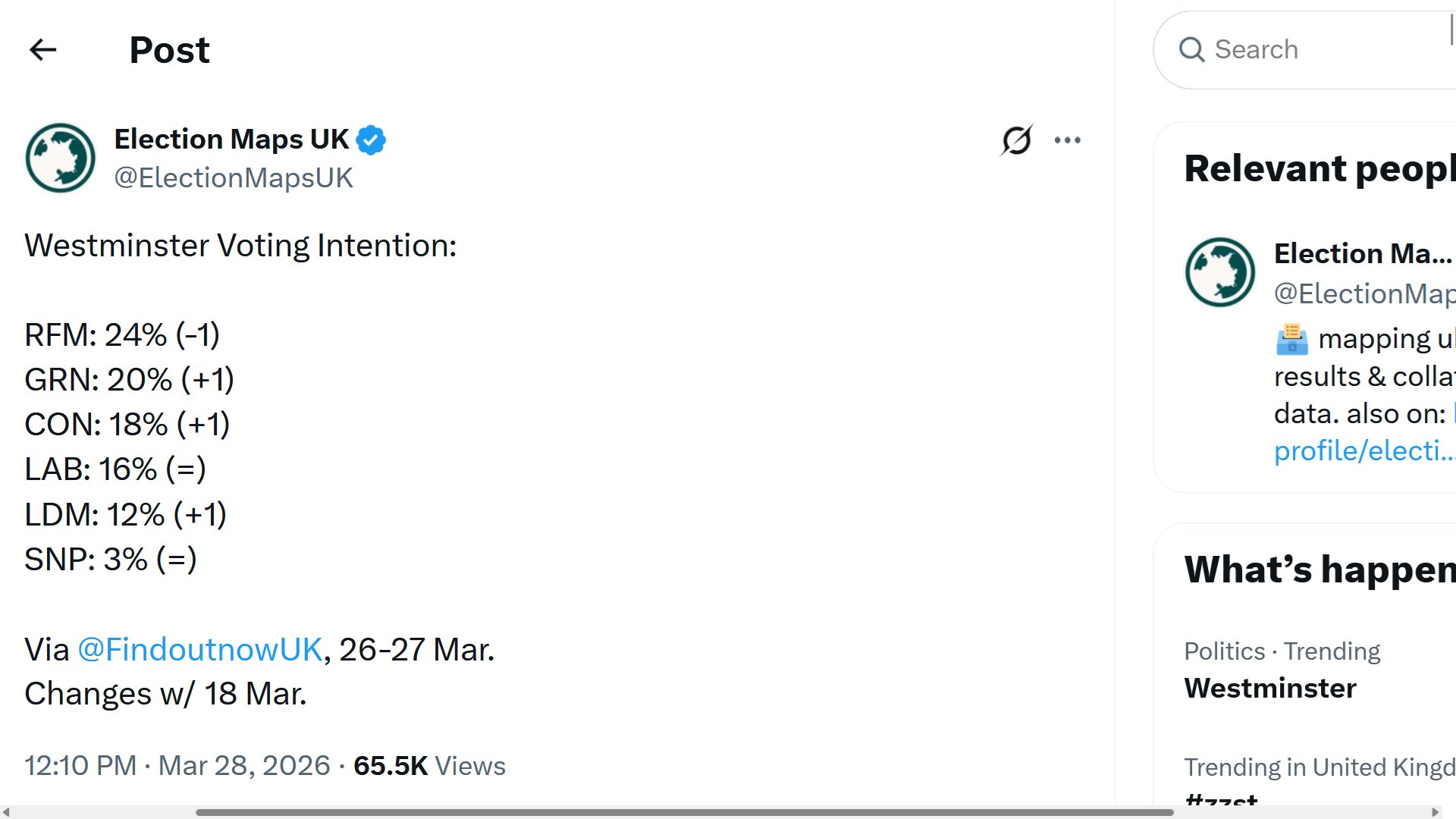The width and height of the screenshot is (1456, 819).
Task: Click the 65.5K Views count
Action: 429,766
